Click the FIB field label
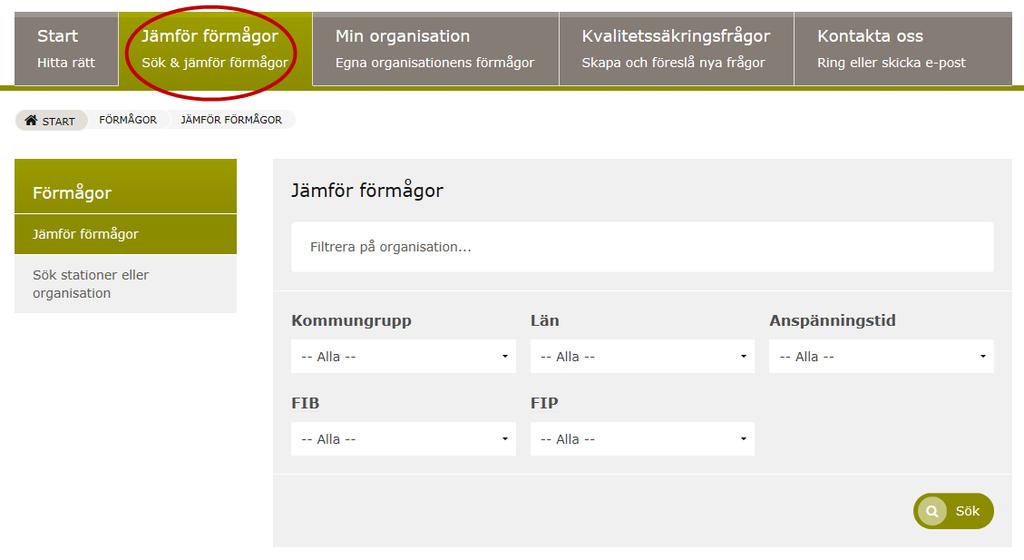Viewport: 1024px width, 560px height. 305,403
